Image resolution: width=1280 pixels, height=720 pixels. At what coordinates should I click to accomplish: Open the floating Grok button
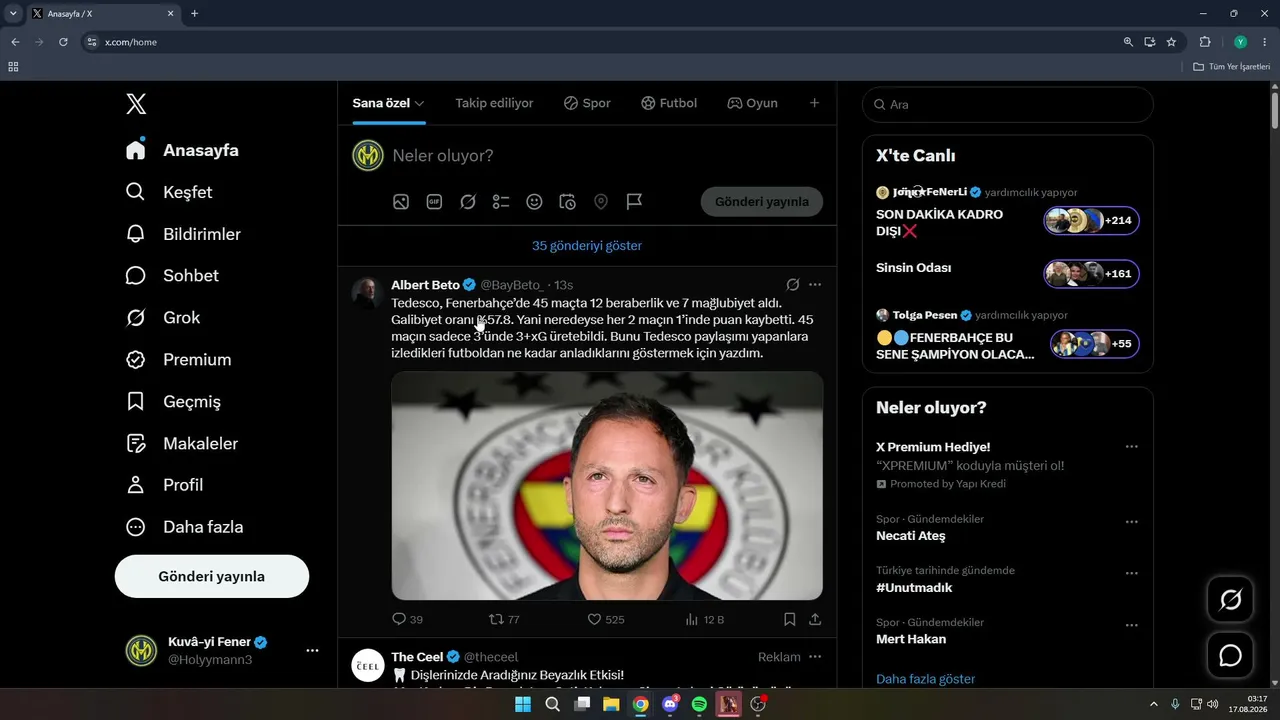coord(1231,600)
